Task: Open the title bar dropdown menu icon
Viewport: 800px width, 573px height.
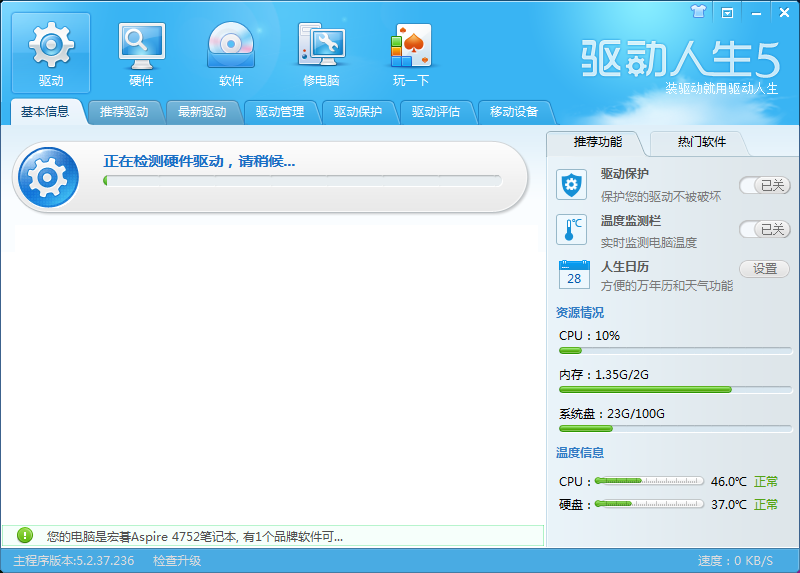Action: pyautogui.click(x=727, y=13)
